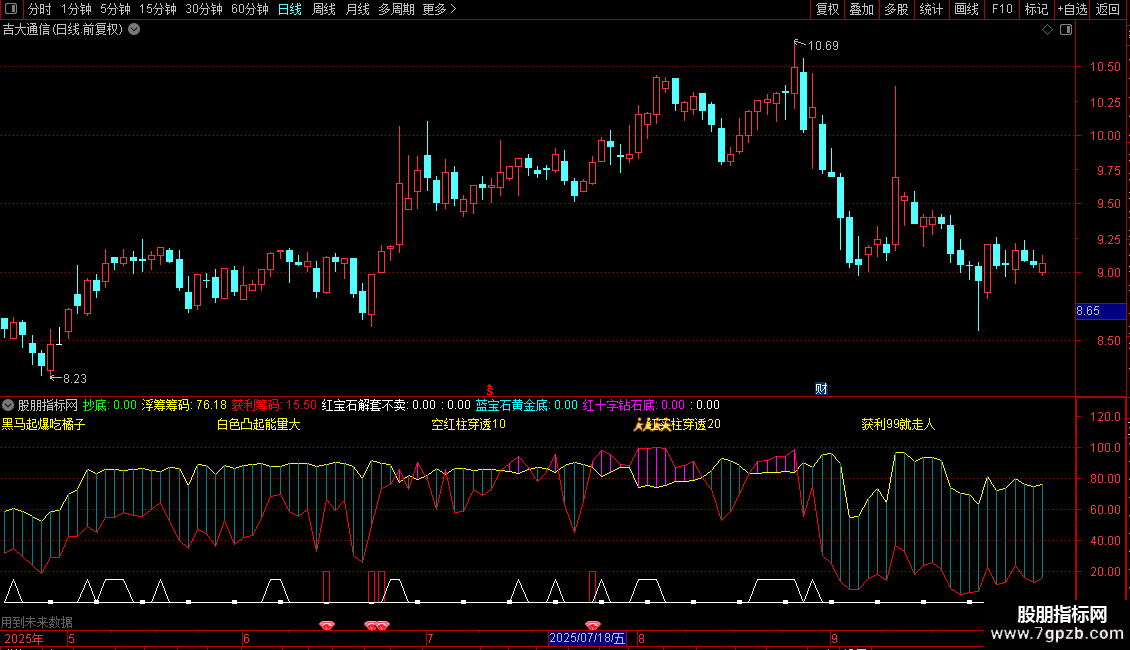Image resolution: width=1130 pixels, height=650 pixels.
Task: Click the 空红柱穿透10 label
Action: (468, 424)
